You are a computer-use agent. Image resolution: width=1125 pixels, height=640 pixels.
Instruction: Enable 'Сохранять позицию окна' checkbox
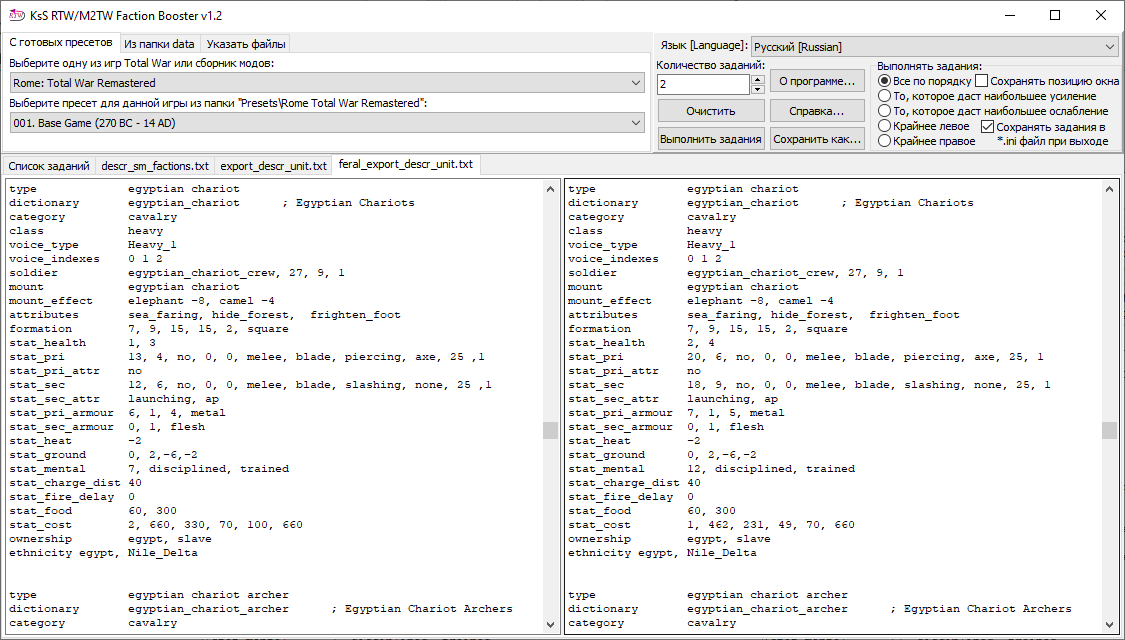coord(982,81)
